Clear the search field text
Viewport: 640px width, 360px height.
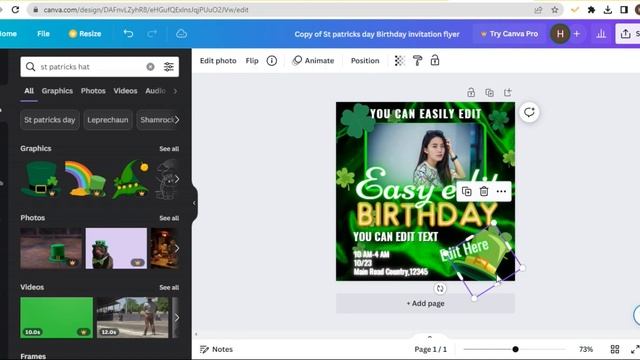(150, 67)
